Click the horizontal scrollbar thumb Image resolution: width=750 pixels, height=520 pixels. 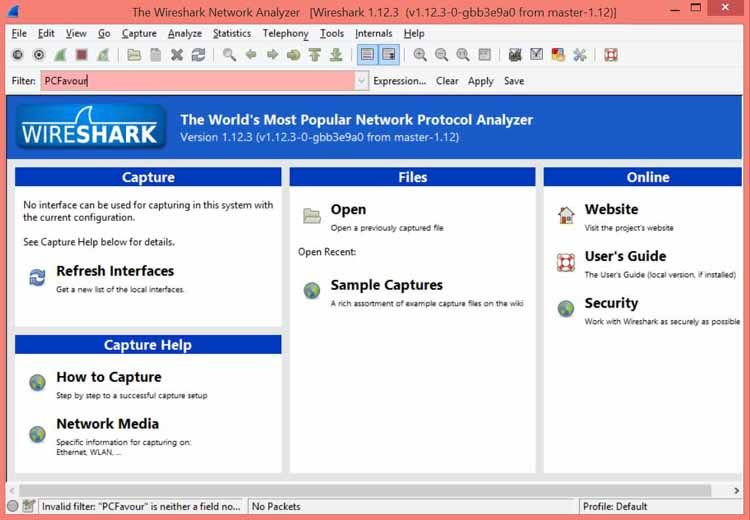(x=364, y=490)
